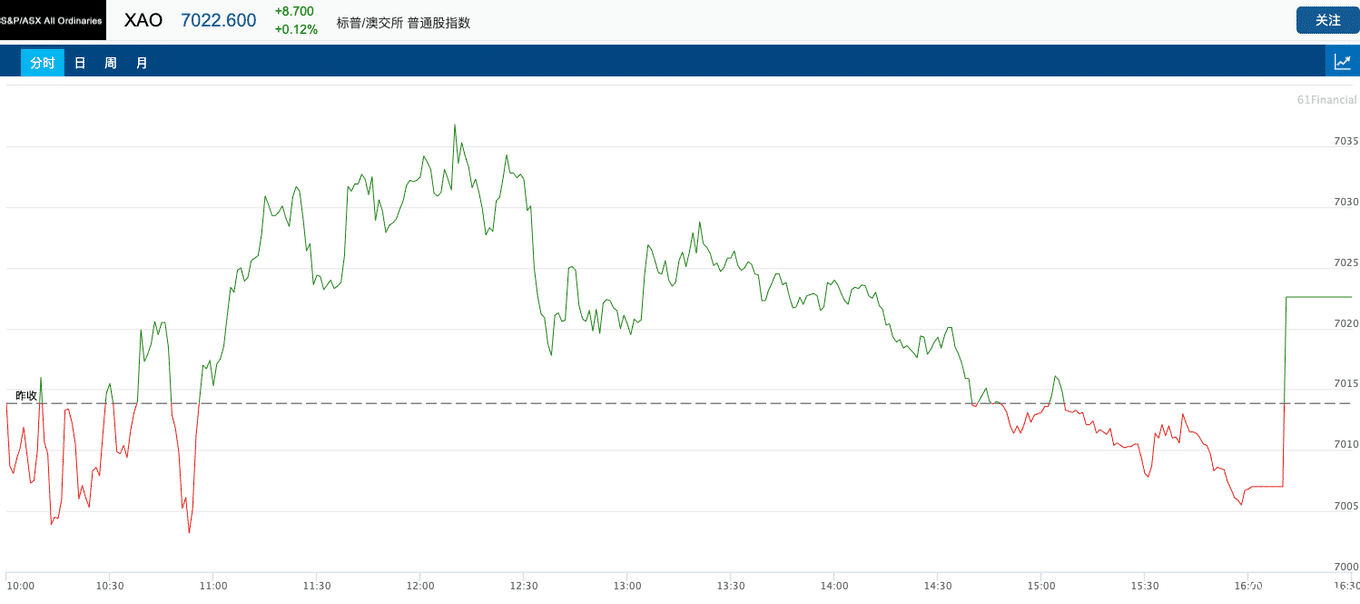Click the 7030 price axis label
This screenshot has width=1360, height=604.
click(1345, 202)
